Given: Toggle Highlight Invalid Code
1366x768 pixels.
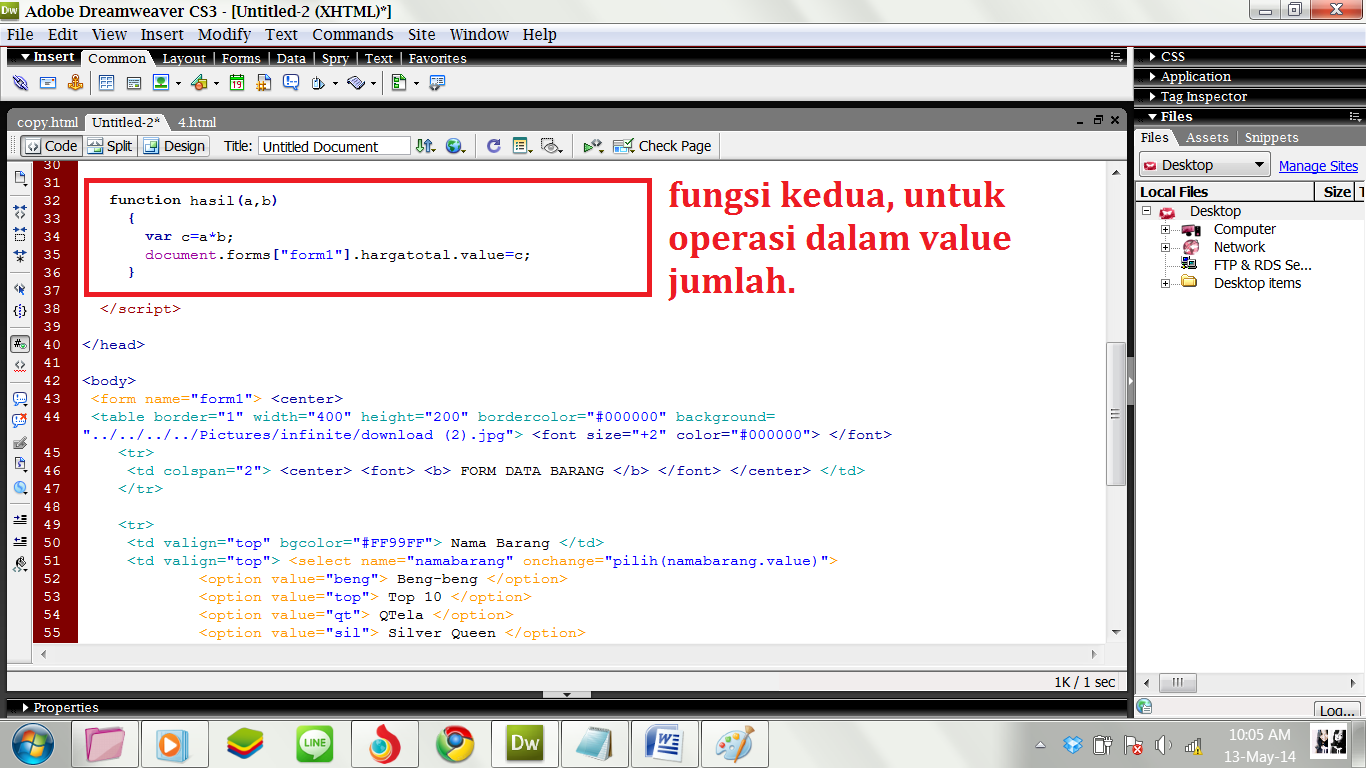Looking at the screenshot, I should pos(20,367).
